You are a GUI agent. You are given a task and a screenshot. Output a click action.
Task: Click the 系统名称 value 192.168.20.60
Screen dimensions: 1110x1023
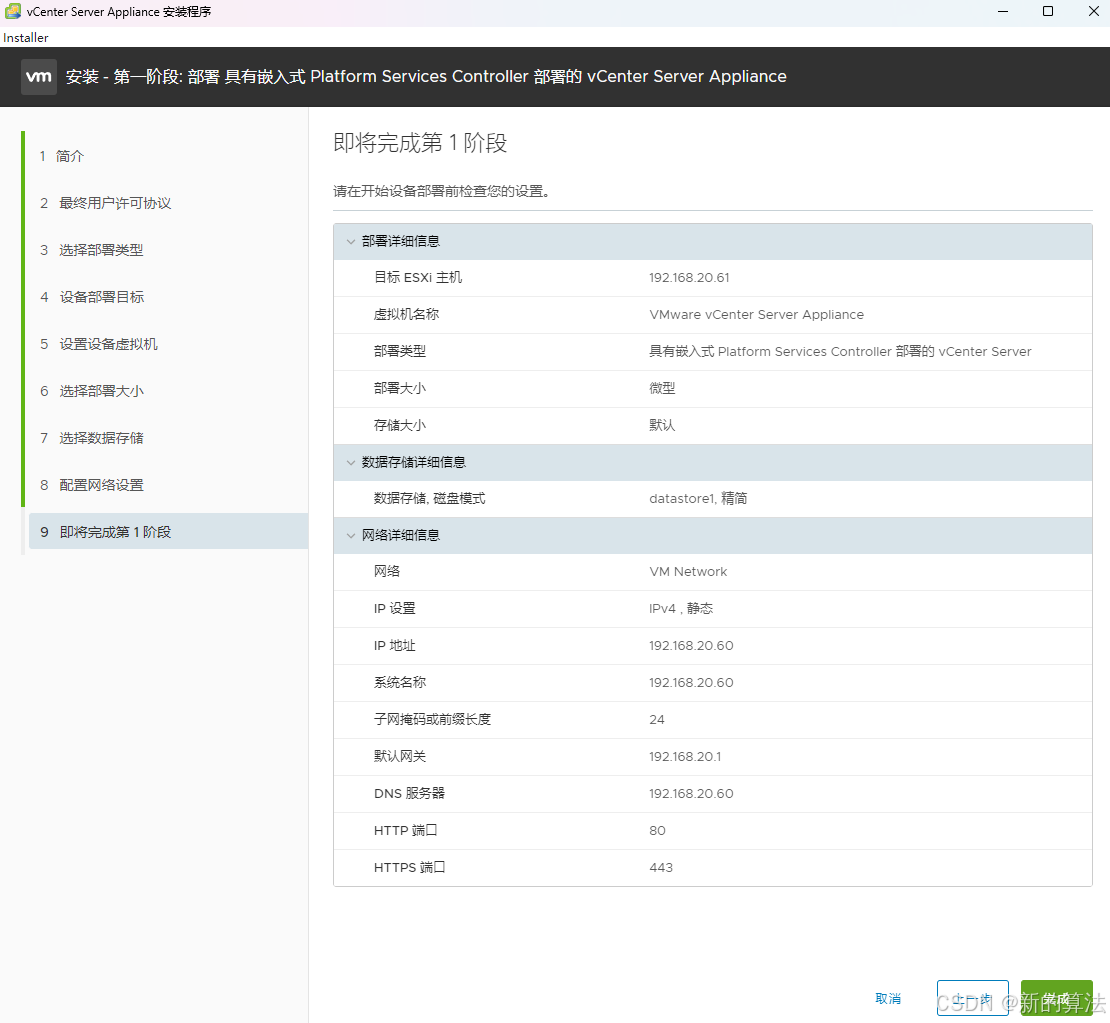691,682
